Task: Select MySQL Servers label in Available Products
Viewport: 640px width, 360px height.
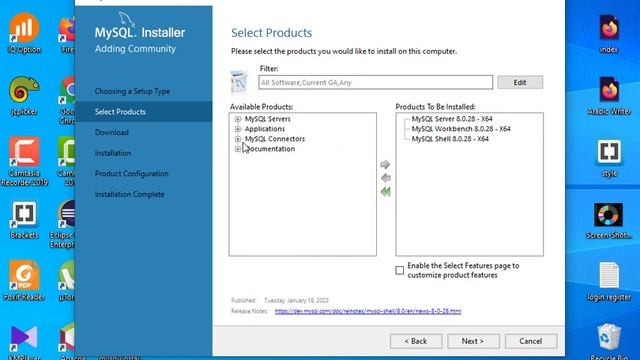Action: coord(268,119)
